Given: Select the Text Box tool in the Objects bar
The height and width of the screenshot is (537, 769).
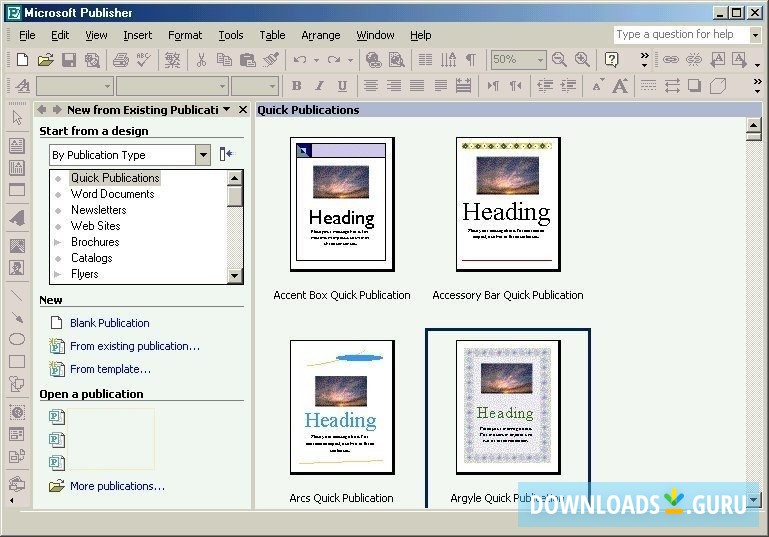Looking at the screenshot, I should click(17, 146).
